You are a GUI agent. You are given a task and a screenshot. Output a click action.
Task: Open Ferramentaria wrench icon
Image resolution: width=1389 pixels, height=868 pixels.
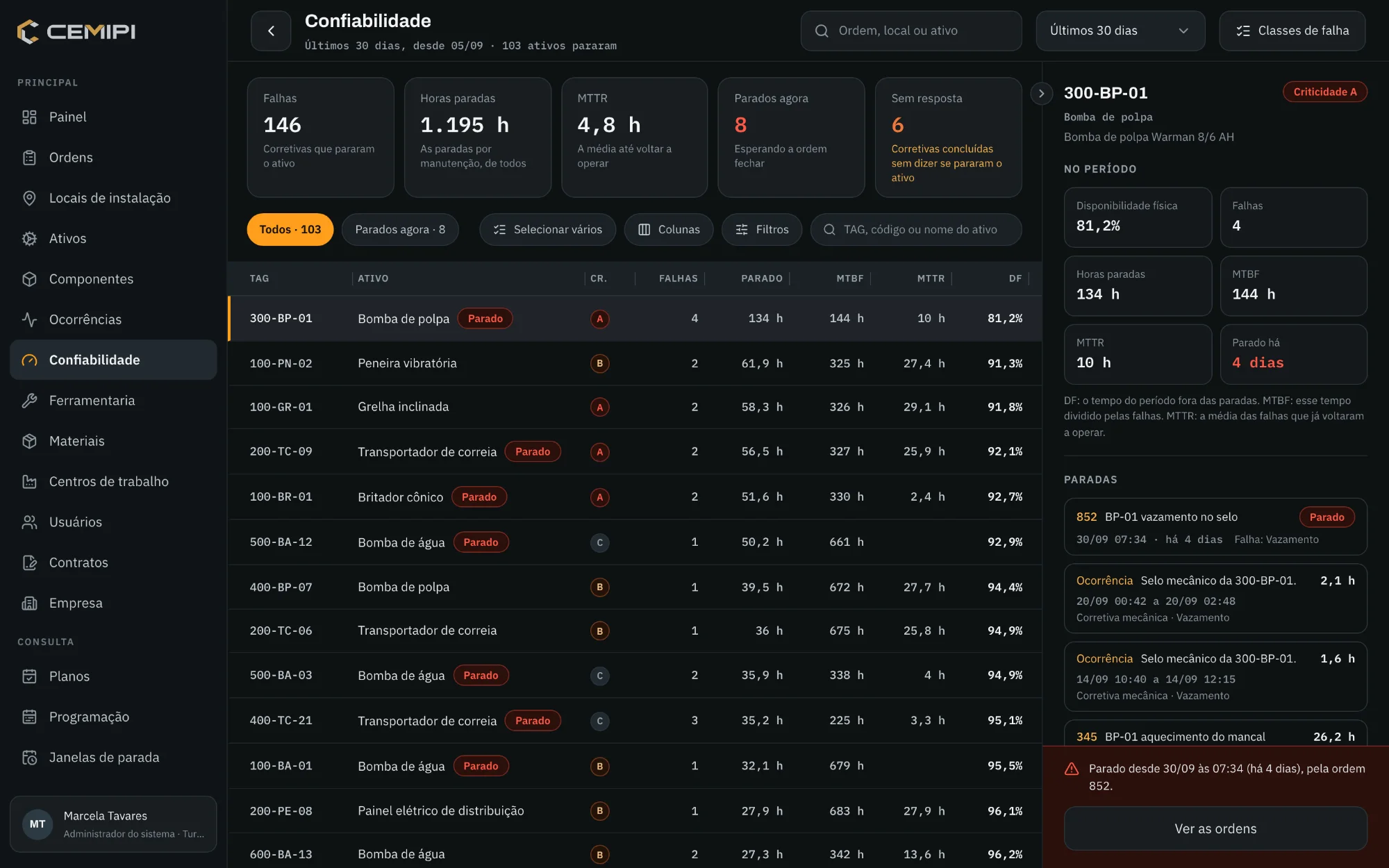(x=29, y=401)
